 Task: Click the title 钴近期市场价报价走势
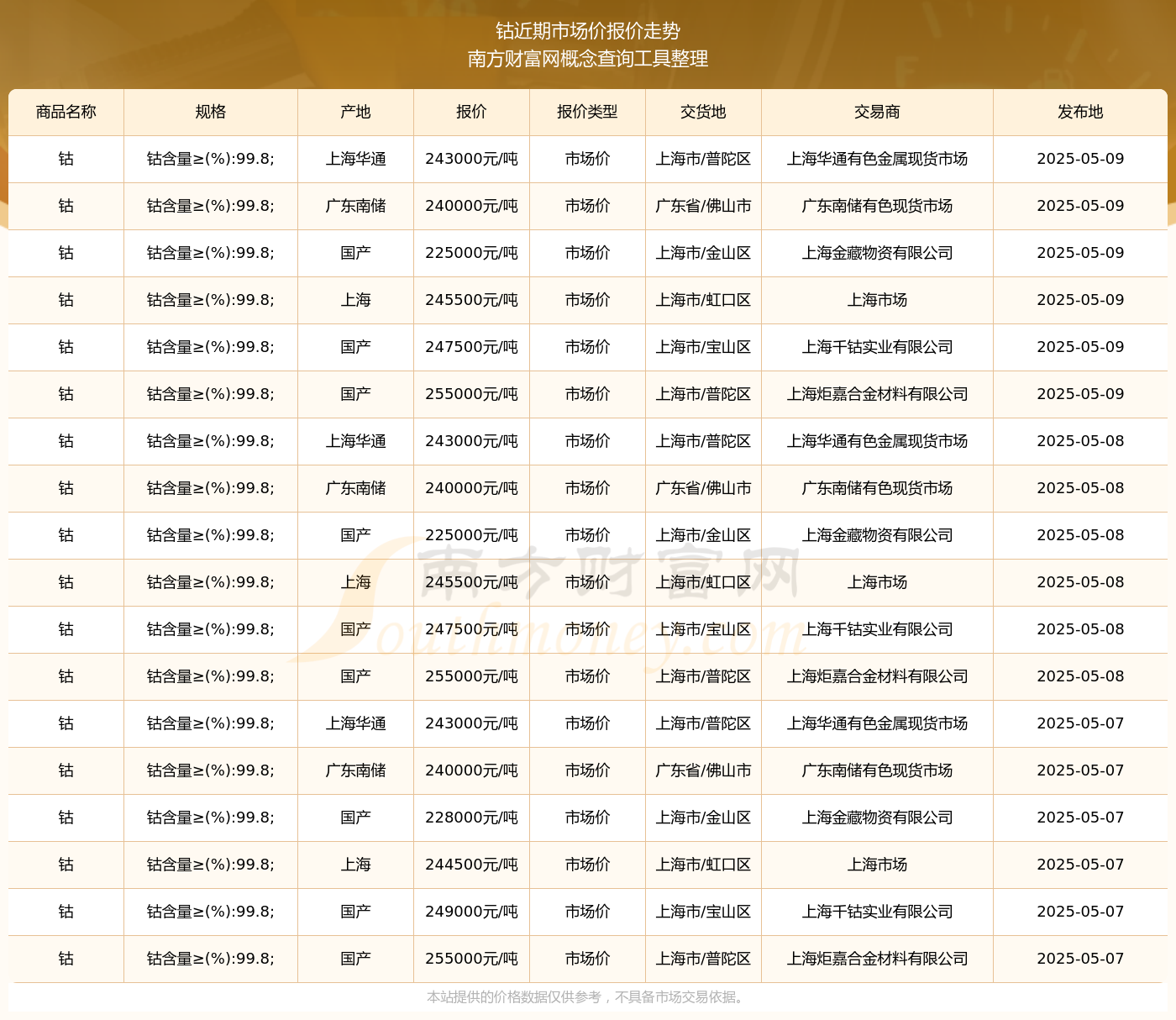(x=588, y=31)
